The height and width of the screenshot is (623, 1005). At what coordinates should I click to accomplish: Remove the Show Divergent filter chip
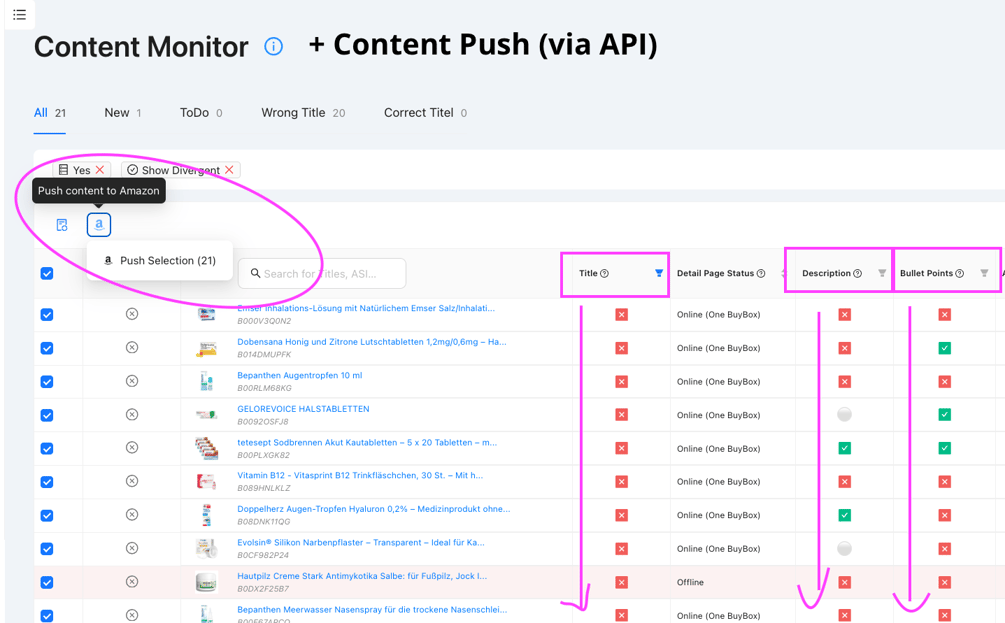pyautogui.click(x=229, y=170)
